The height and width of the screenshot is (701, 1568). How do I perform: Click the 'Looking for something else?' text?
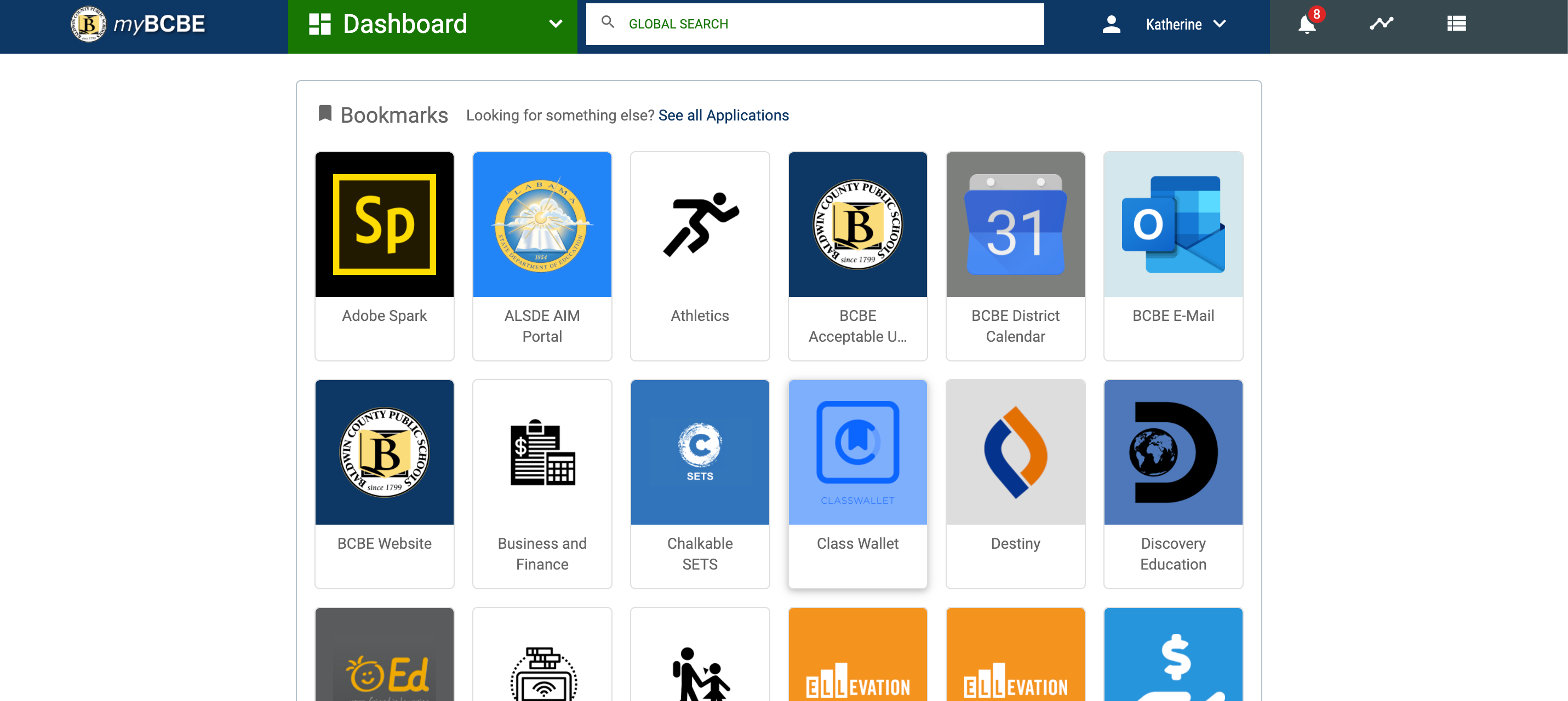(560, 115)
